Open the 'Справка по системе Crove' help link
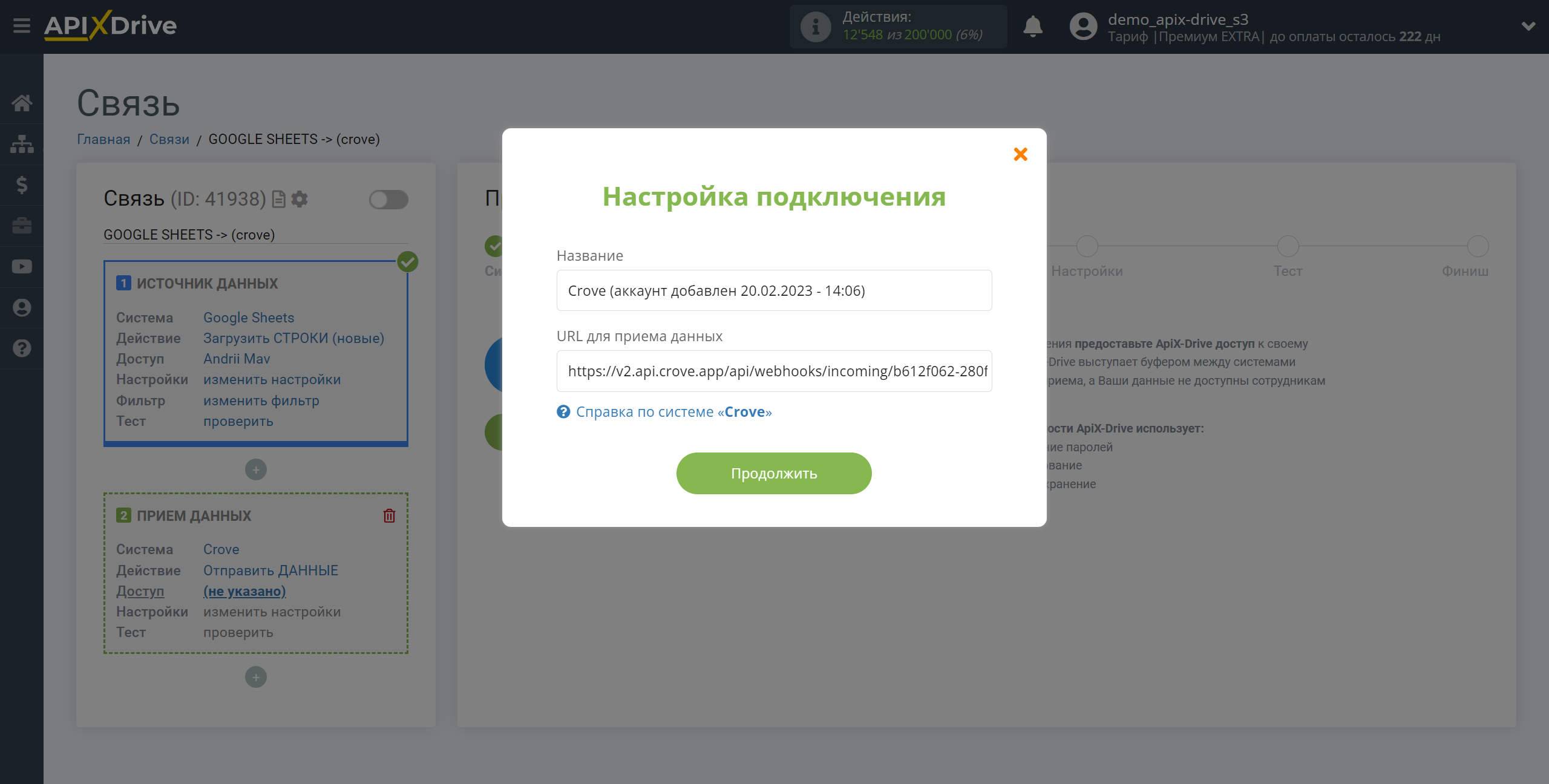The height and width of the screenshot is (784, 1549). (674, 411)
